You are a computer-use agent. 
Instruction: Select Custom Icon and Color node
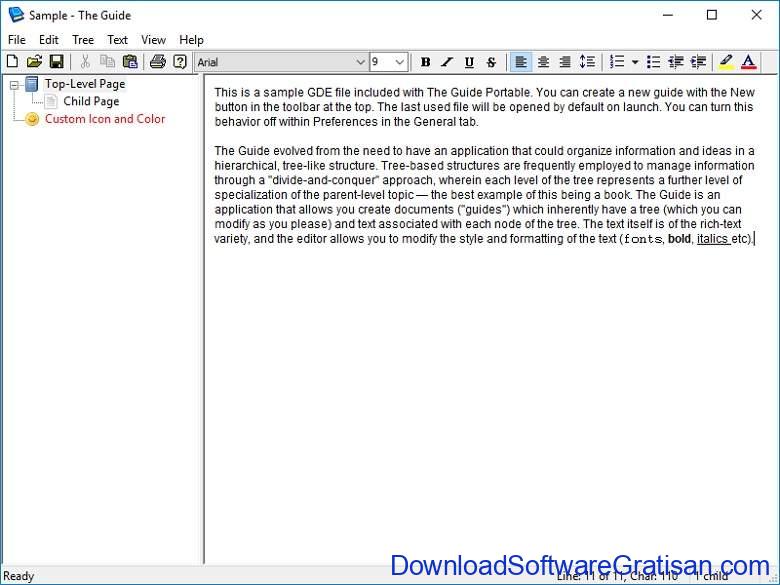(105, 119)
